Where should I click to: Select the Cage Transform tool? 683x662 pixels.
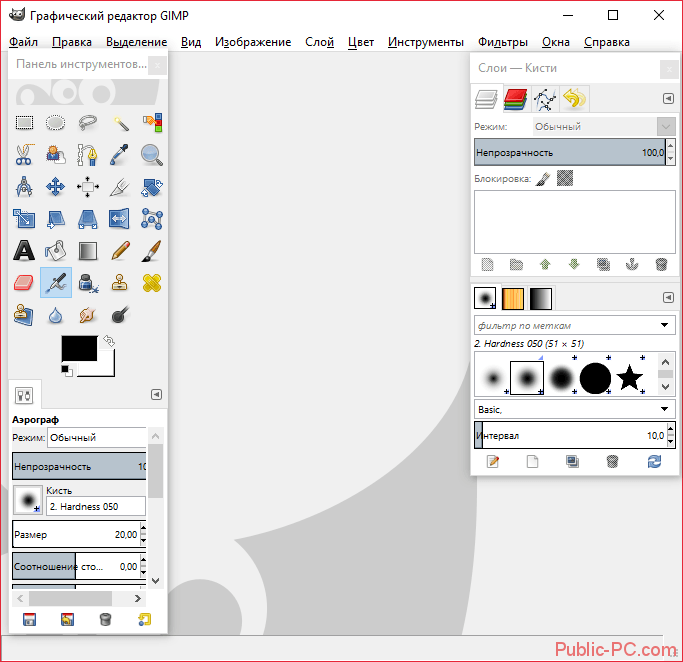[152, 219]
